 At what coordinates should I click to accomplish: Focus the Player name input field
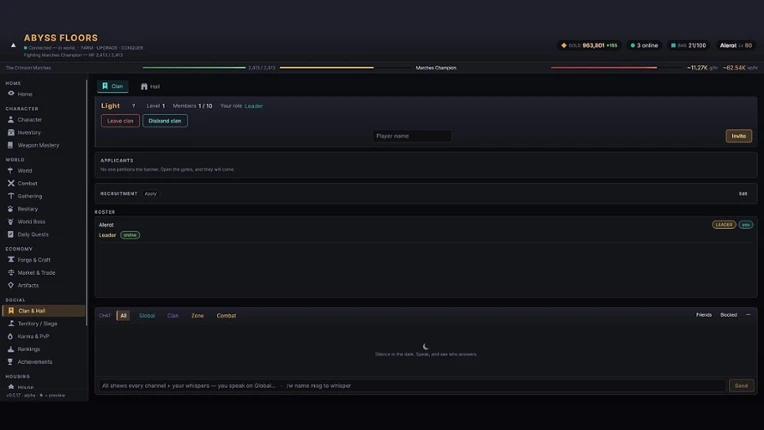tap(412, 136)
